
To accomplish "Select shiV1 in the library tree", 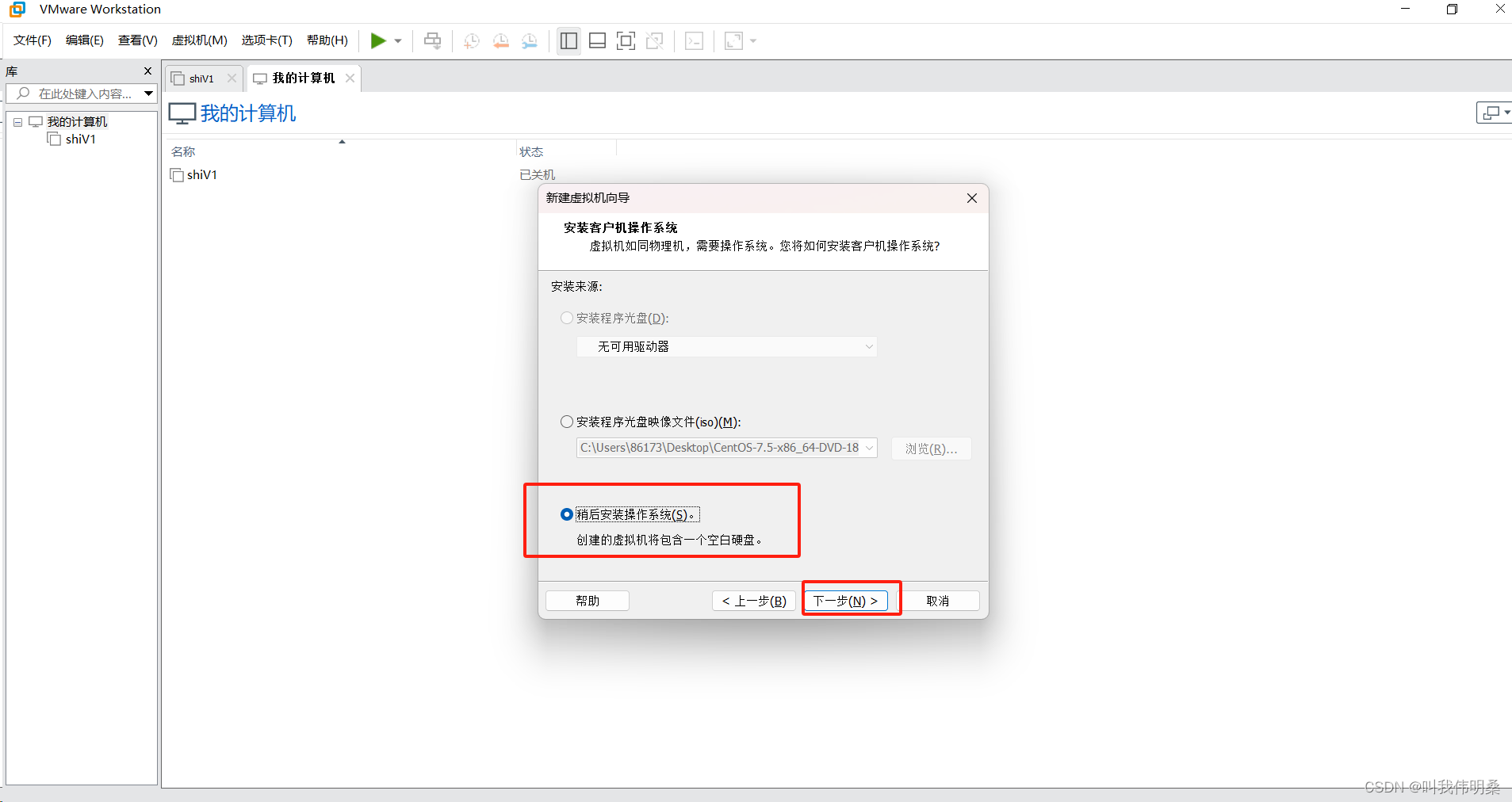I will coord(81,139).
